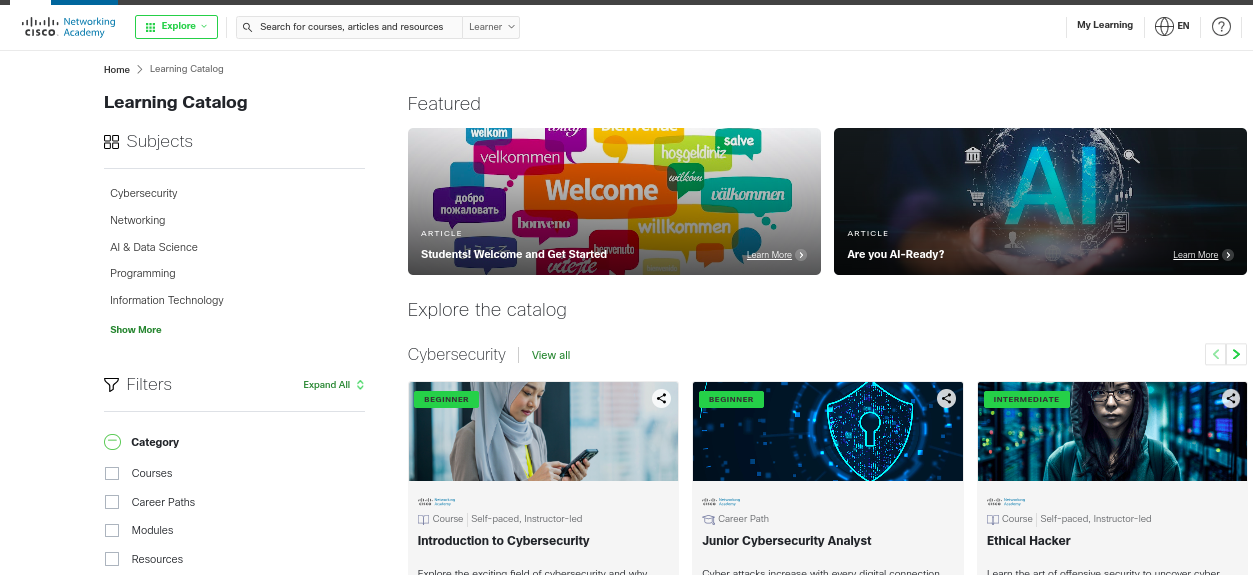The width and height of the screenshot is (1253, 575).
Task: Select the Cybersecurity subject
Action: click(144, 194)
